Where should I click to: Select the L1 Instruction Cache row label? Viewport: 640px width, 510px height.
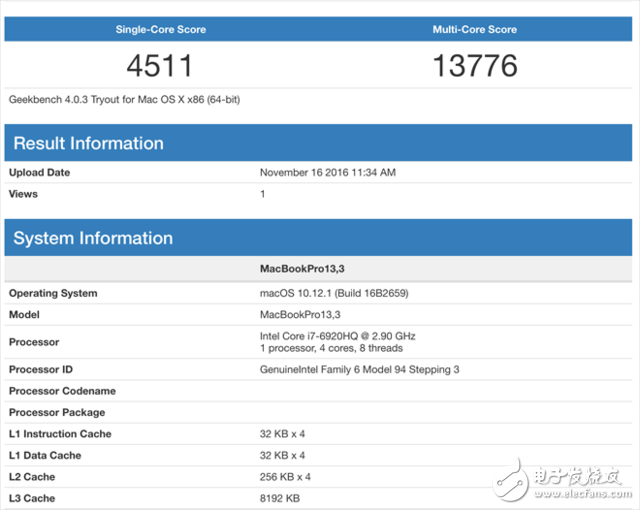tap(60, 434)
